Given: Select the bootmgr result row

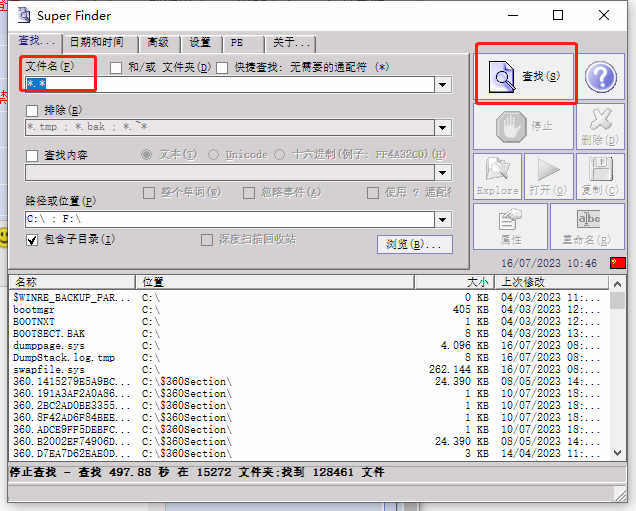Looking at the screenshot, I should (309, 310).
